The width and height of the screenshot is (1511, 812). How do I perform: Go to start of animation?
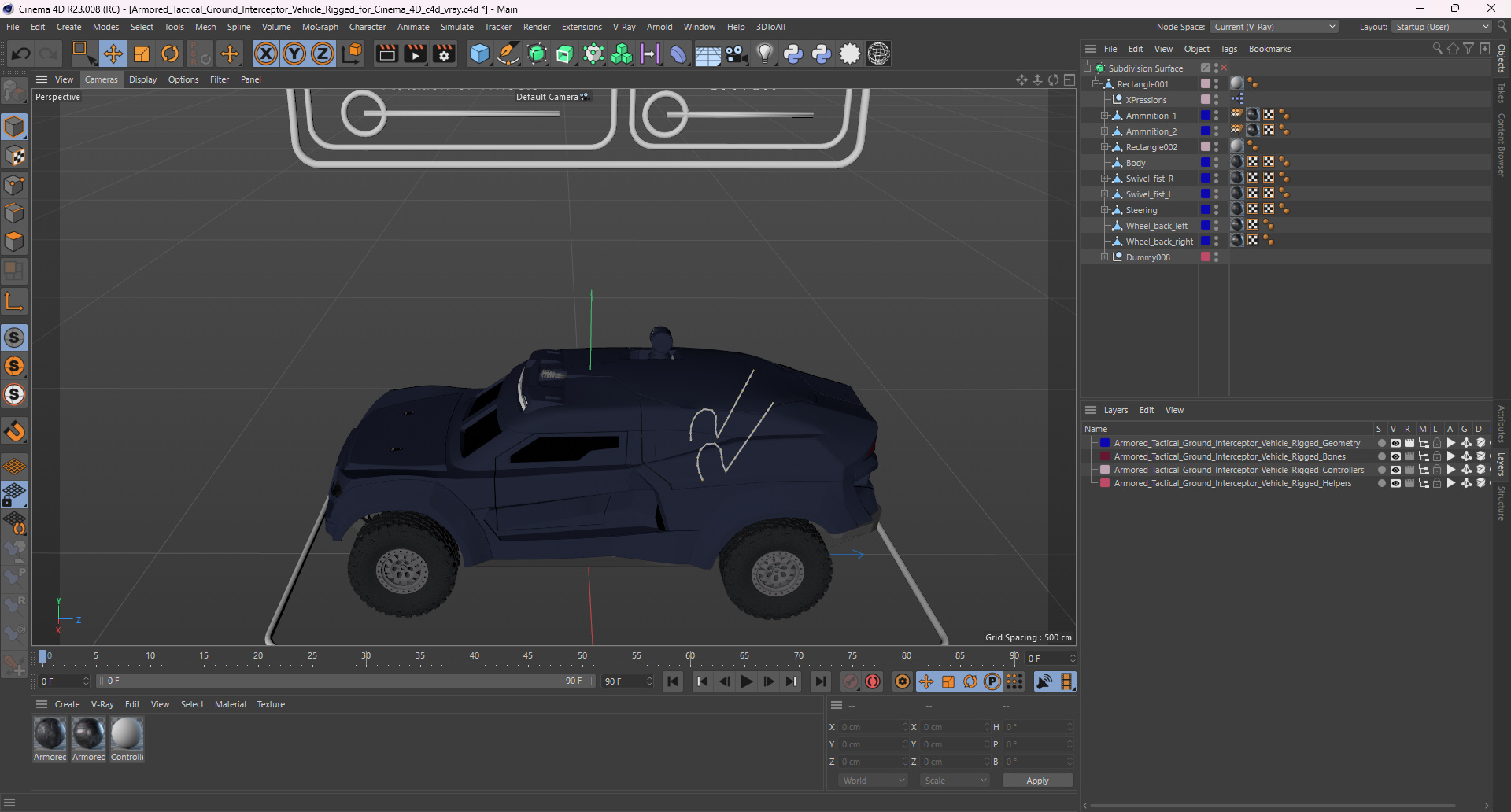click(x=673, y=681)
